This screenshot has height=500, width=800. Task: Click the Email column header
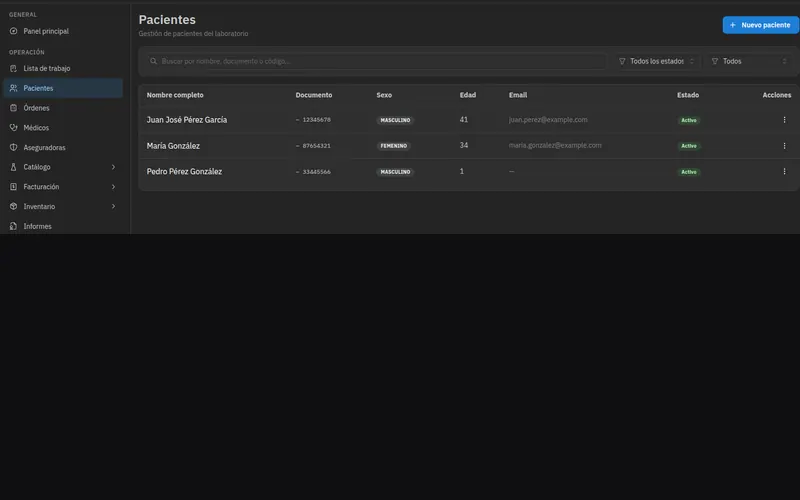click(518, 95)
